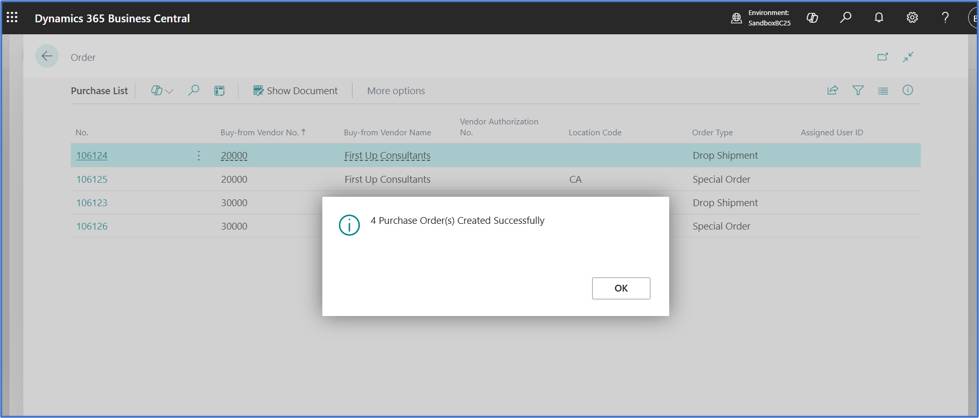This screenshot has height=418, width=979.
Task: Confirm the dialog with OK
Action: (x=621, y=288)
